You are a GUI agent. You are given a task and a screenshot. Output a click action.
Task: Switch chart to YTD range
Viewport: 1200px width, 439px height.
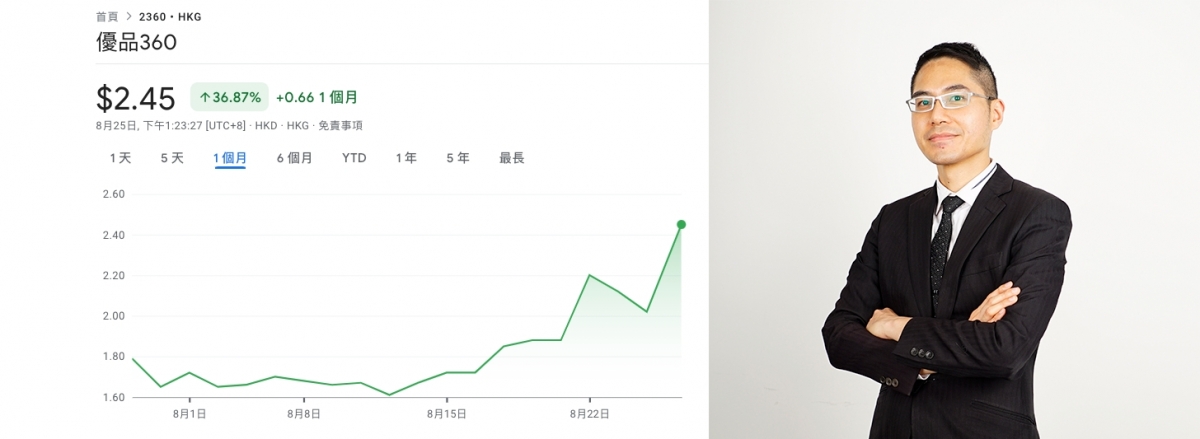[x=354, y=158]
